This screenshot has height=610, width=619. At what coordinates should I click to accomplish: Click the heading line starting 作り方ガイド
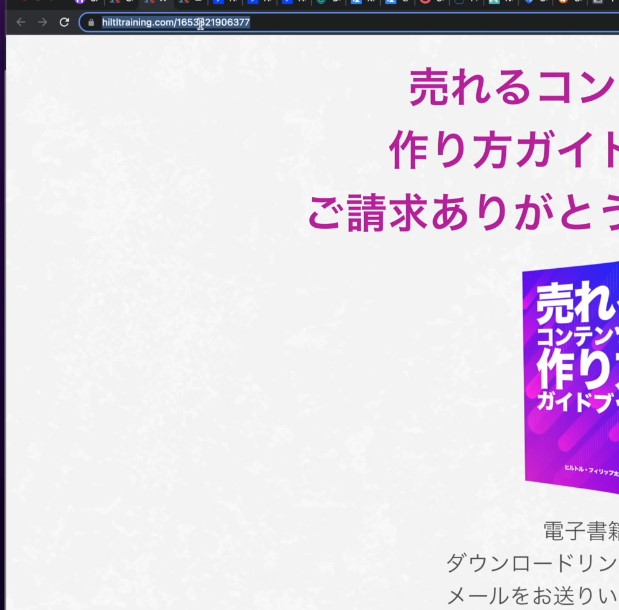504,150
